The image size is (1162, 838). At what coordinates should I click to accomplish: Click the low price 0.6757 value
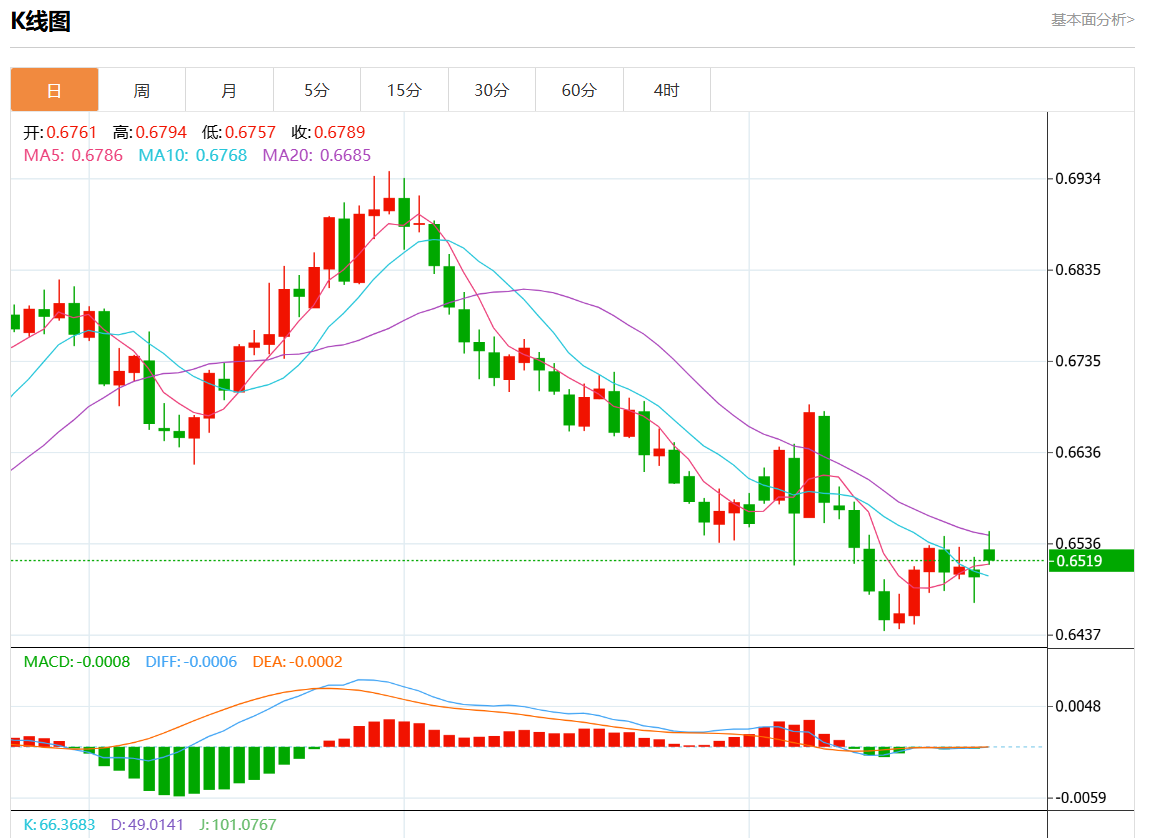point(250,133)
